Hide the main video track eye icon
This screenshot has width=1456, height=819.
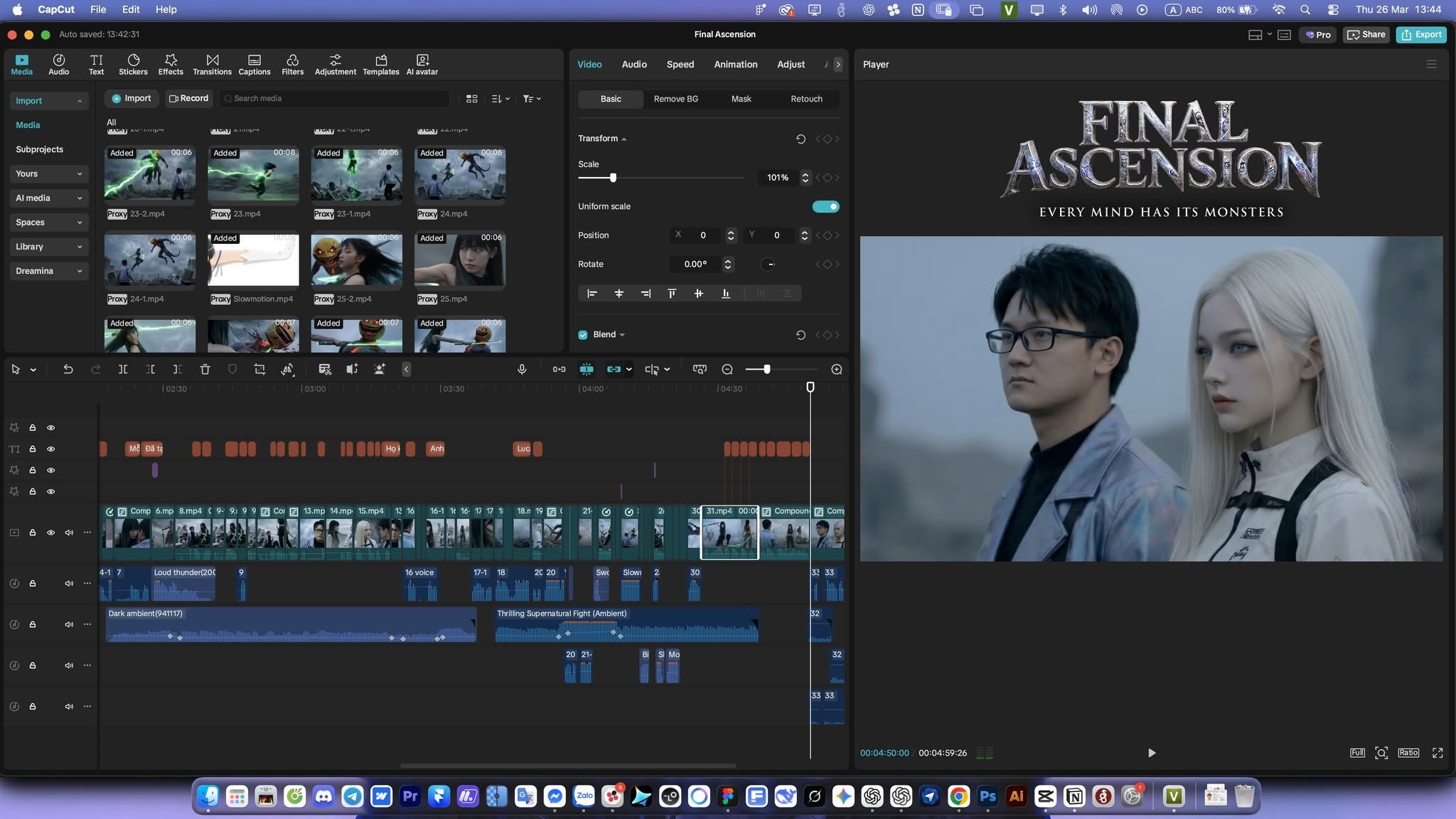pos(50,532)
